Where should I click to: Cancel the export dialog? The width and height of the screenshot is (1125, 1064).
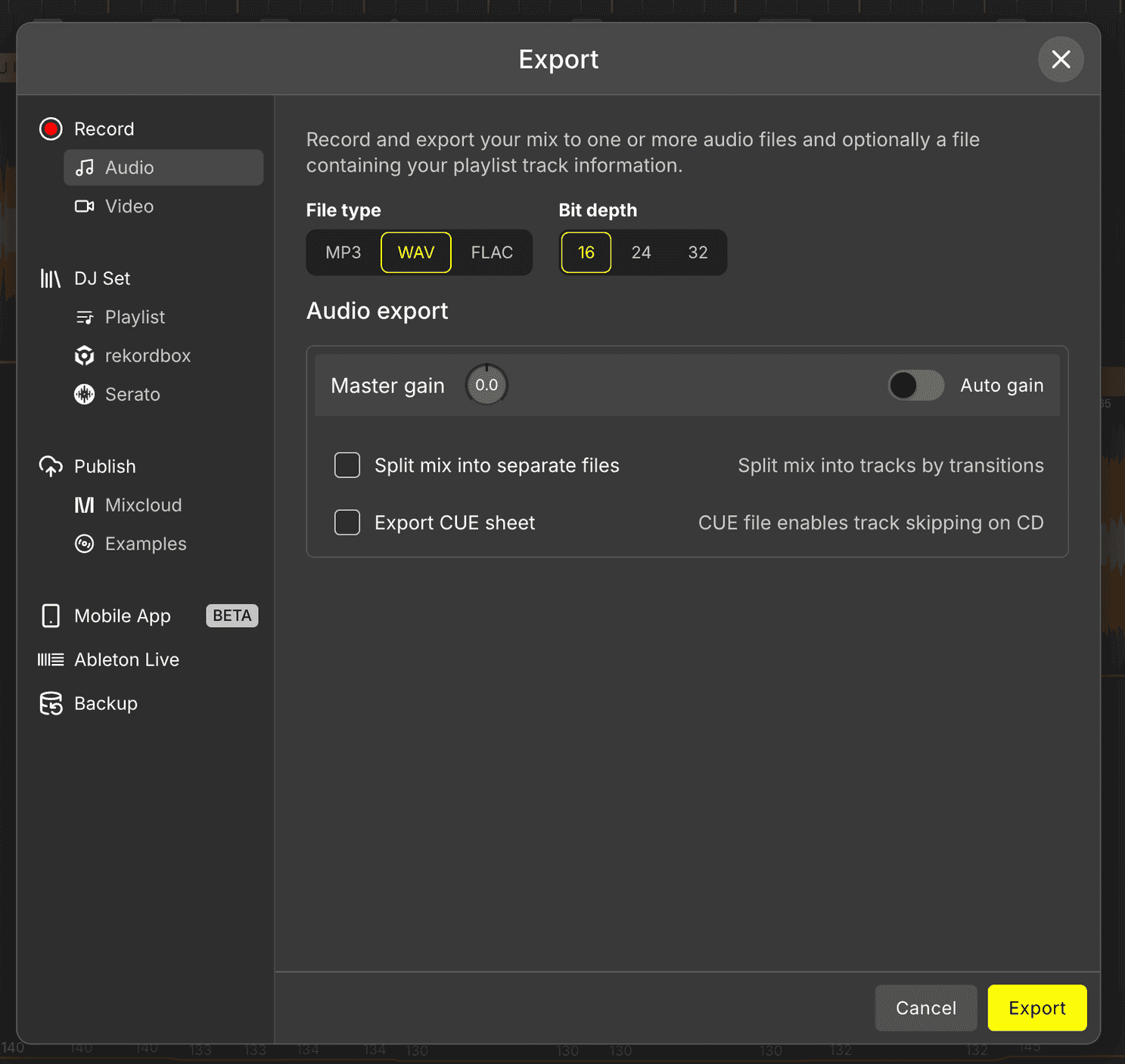point(925,1007)
